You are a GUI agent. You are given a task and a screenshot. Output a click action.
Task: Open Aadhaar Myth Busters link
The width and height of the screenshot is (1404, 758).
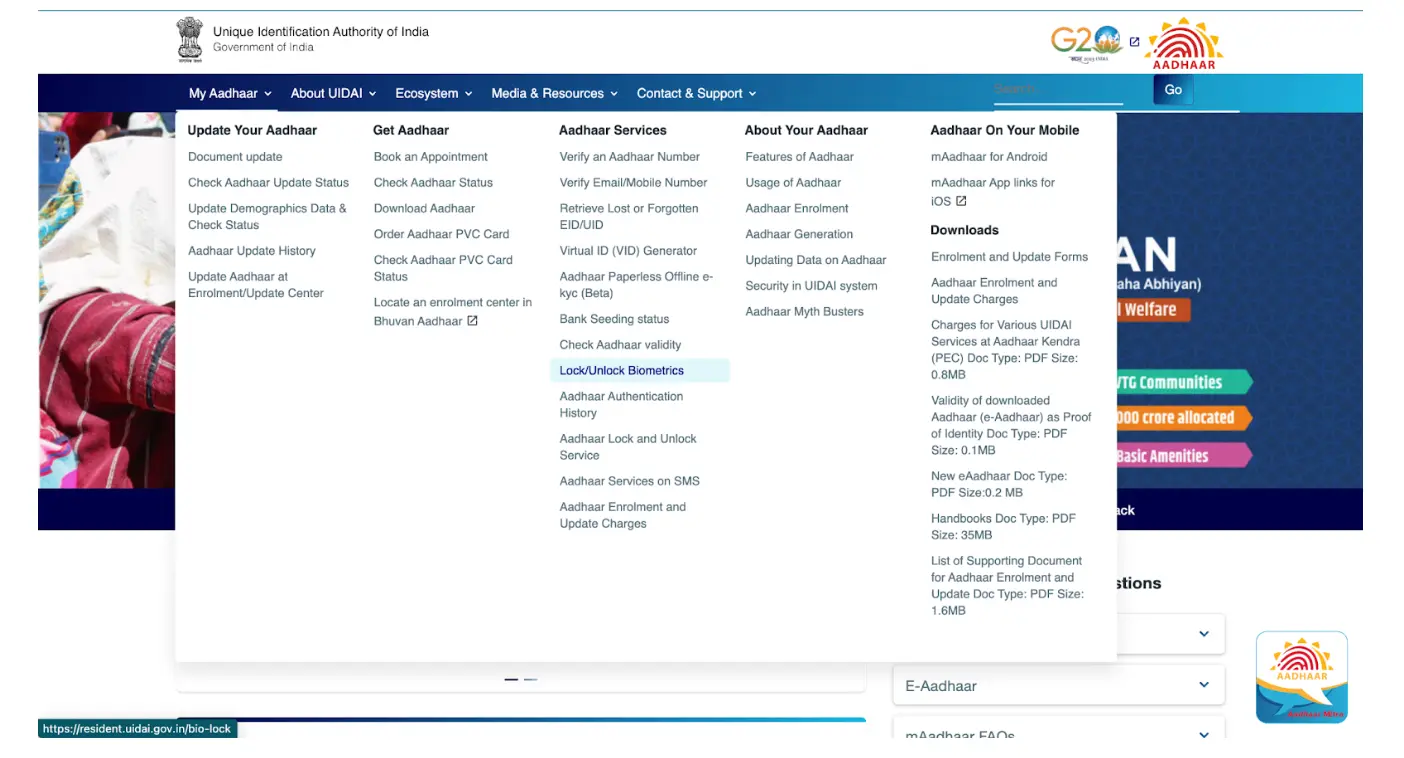click(x=804, y=312)
